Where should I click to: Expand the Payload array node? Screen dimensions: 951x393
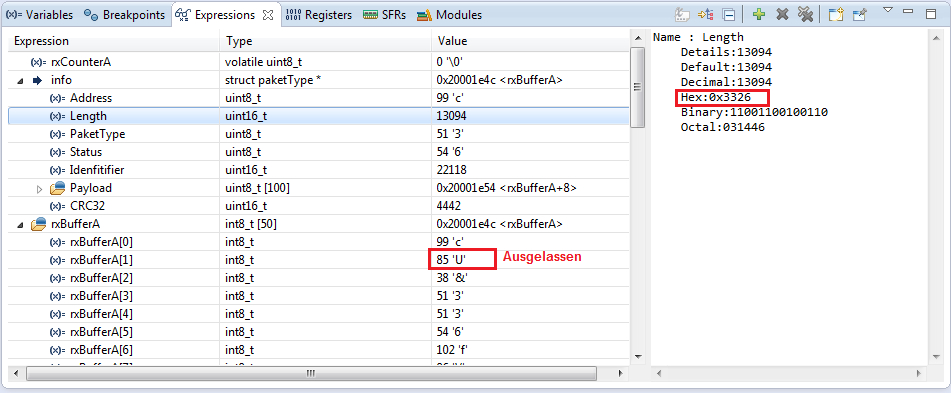coord(39,189)
